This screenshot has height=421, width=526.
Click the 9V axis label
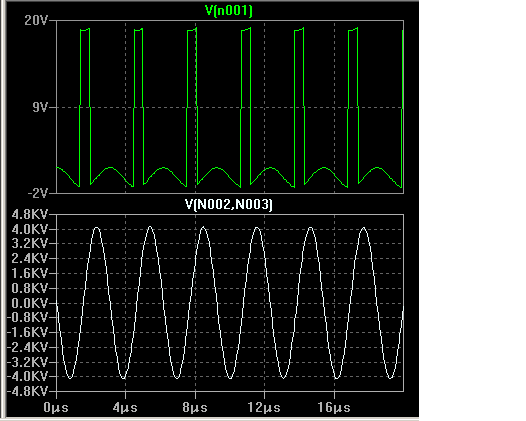(40, 108)
